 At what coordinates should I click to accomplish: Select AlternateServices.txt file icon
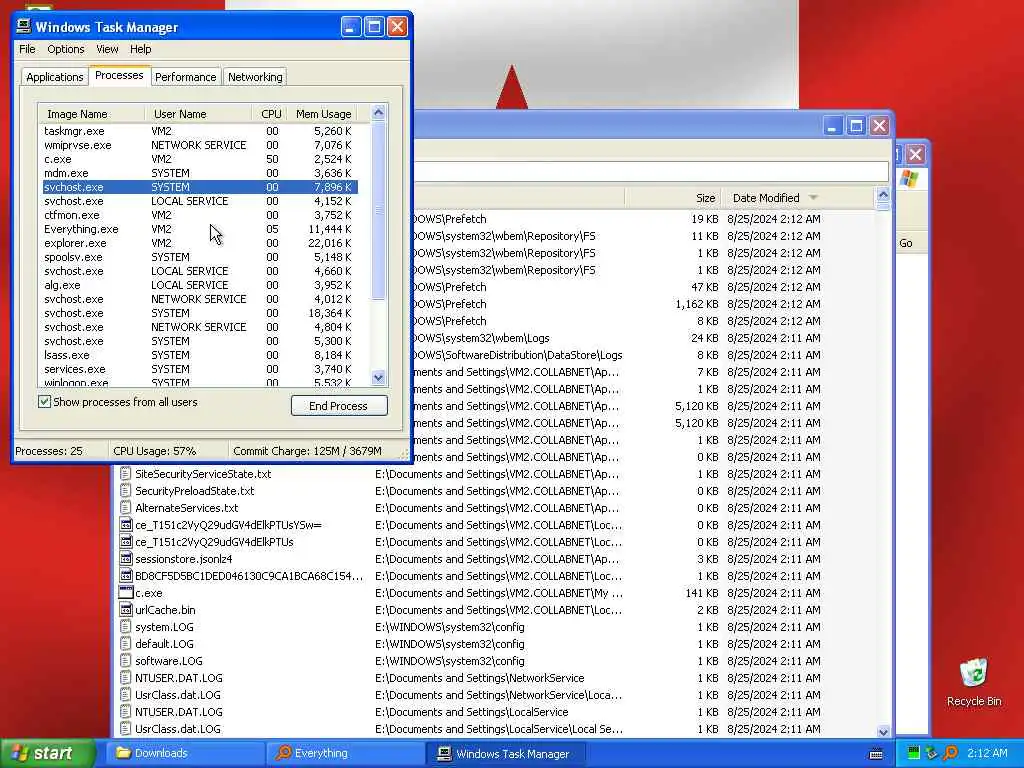[x=125, y=507]
